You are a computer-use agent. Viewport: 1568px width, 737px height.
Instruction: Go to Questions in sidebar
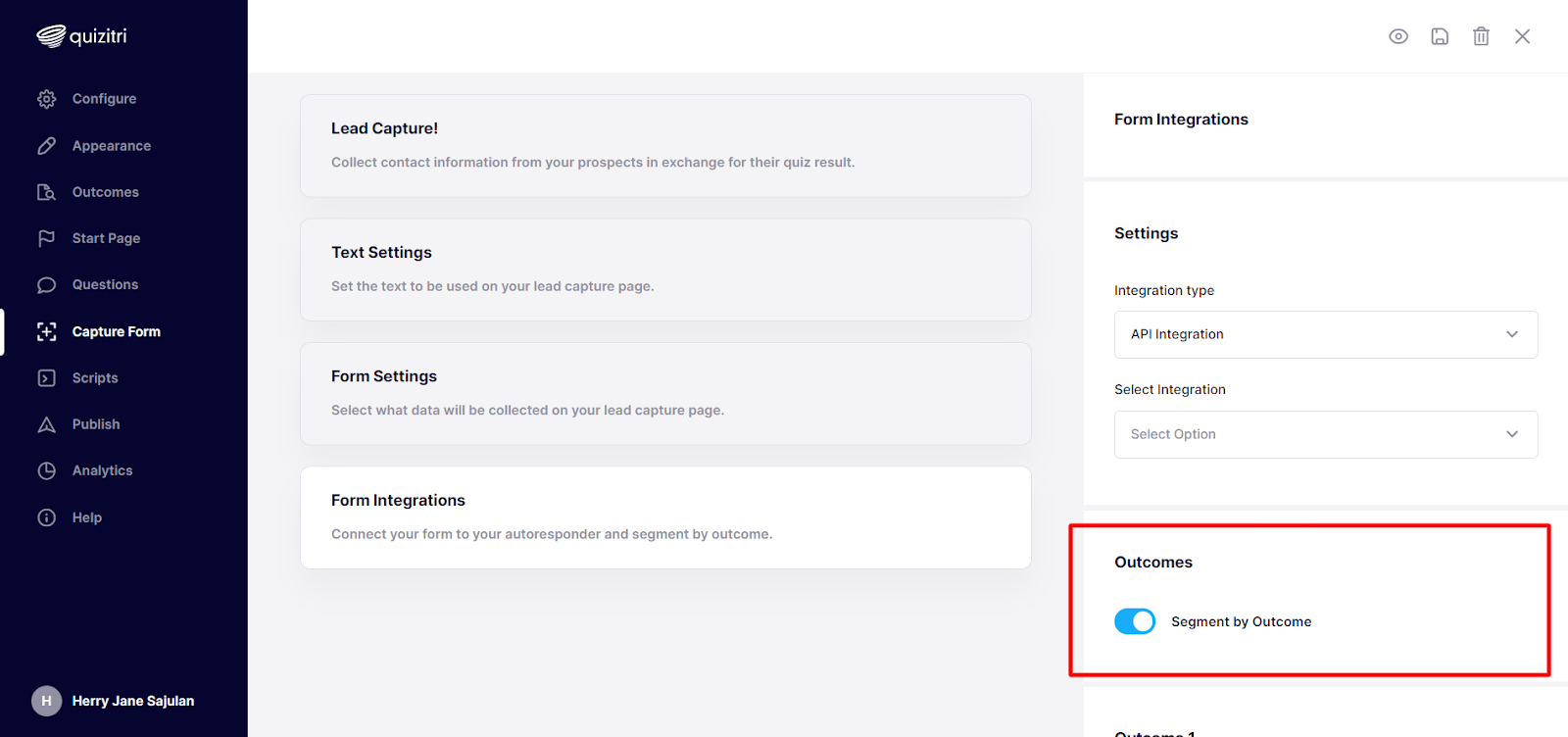point(105,285)
